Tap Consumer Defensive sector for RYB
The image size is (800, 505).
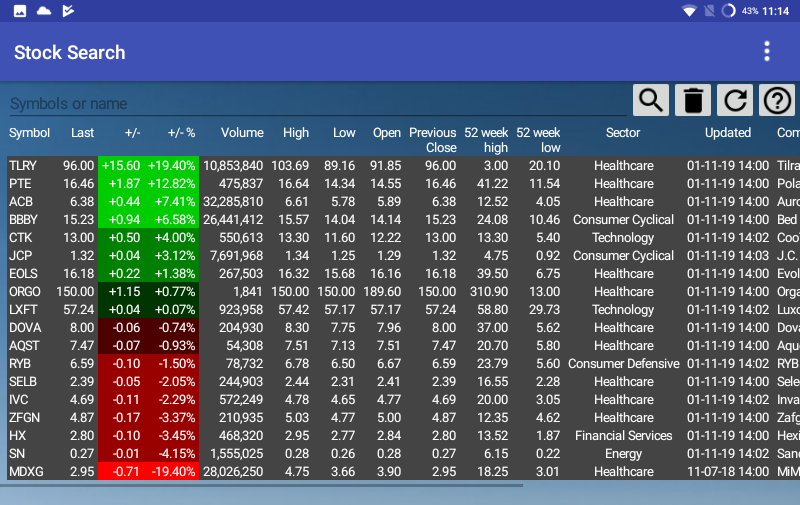pos(623,364)
